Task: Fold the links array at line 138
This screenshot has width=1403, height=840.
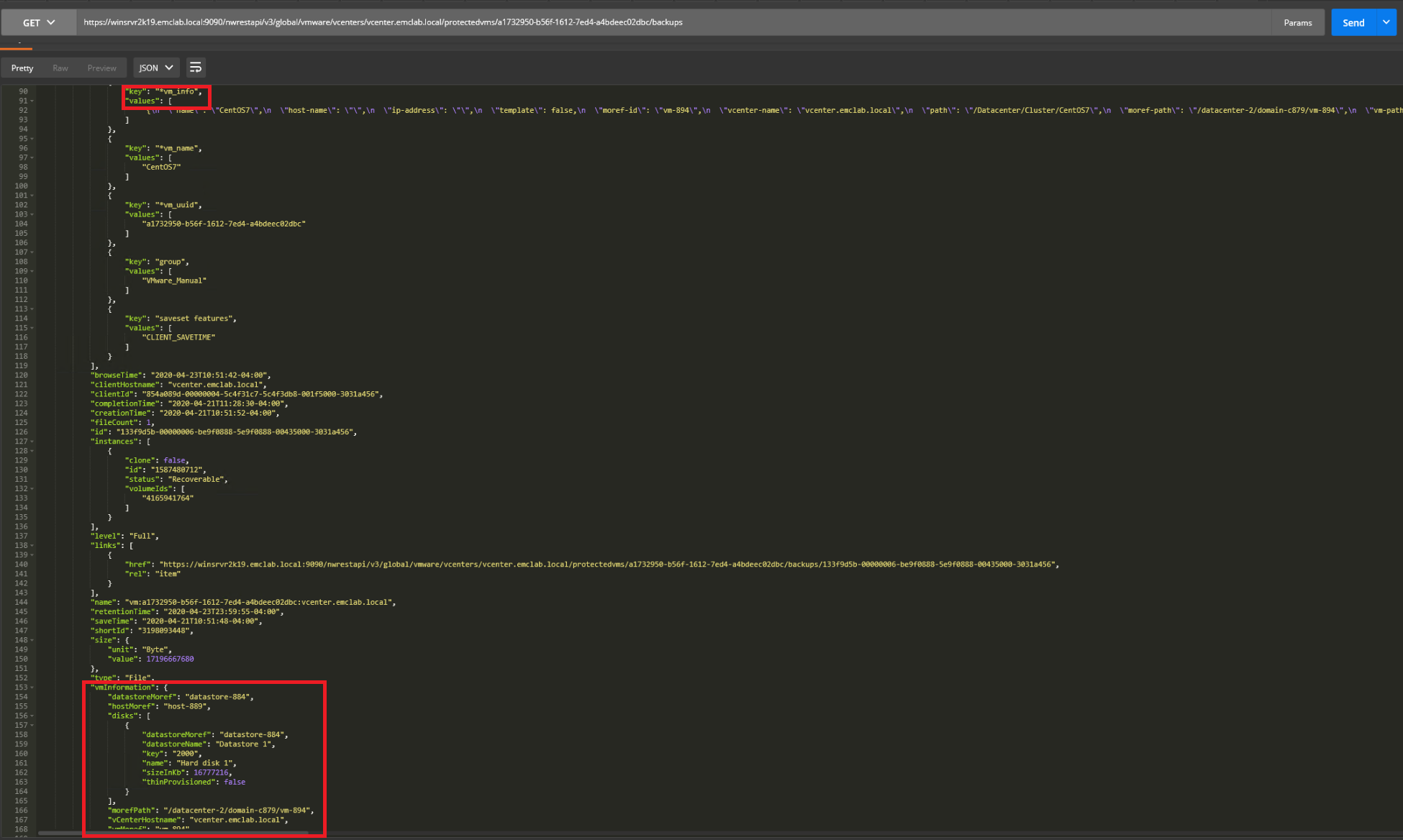Action: pyautogui.click(x=32, y=546)
